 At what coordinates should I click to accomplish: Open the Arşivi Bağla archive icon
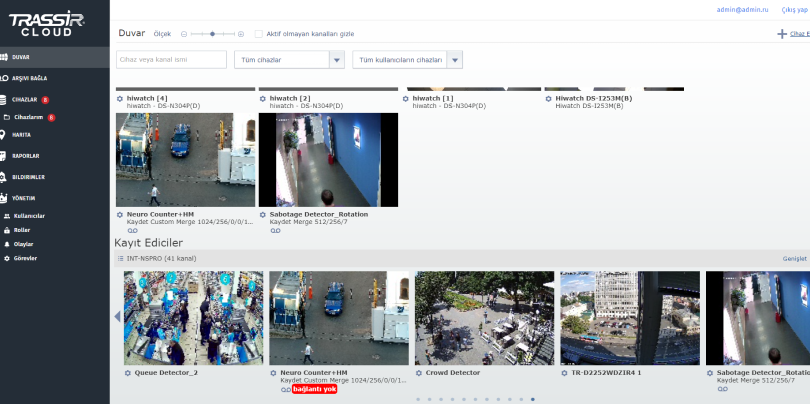[x=4, y=78]
